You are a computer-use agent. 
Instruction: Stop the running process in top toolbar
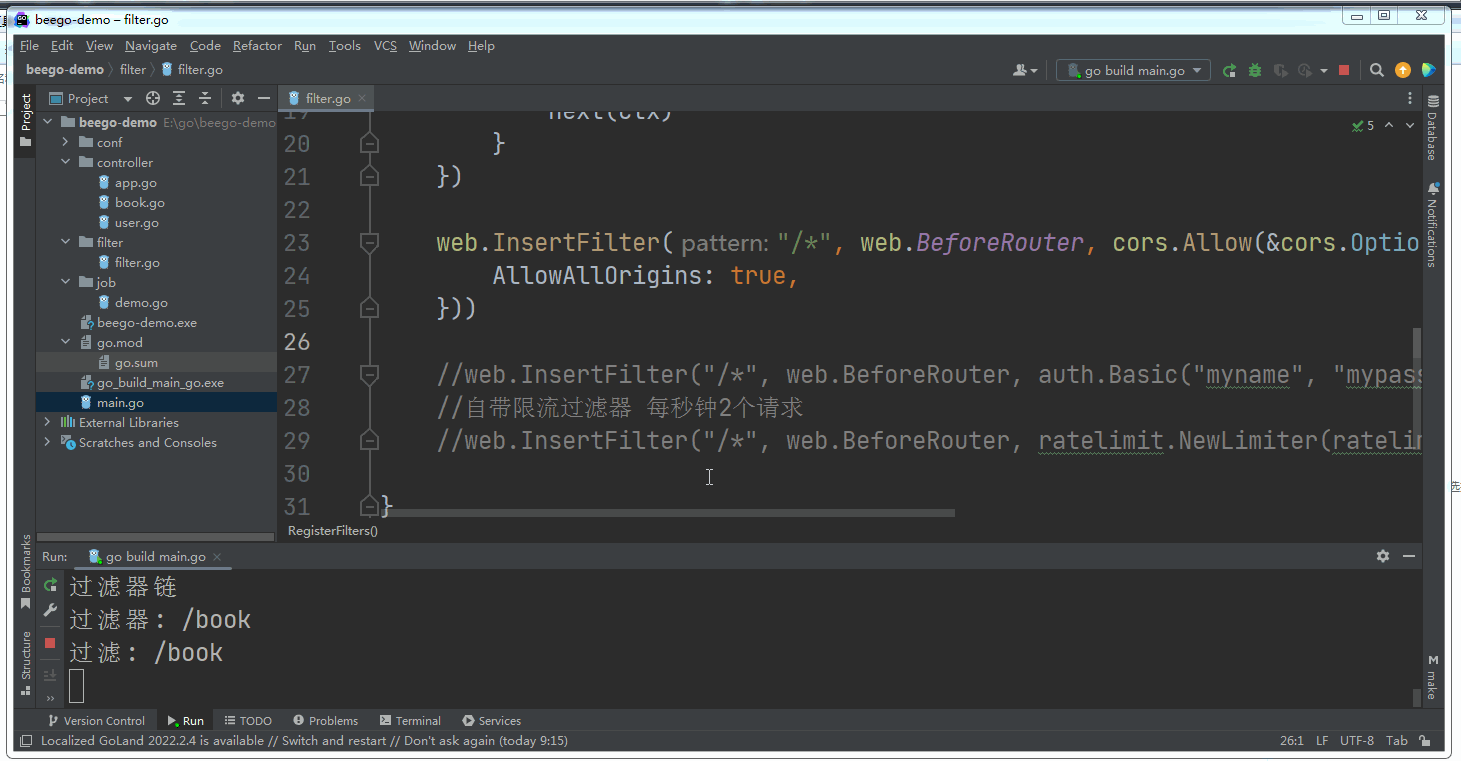1344,70
